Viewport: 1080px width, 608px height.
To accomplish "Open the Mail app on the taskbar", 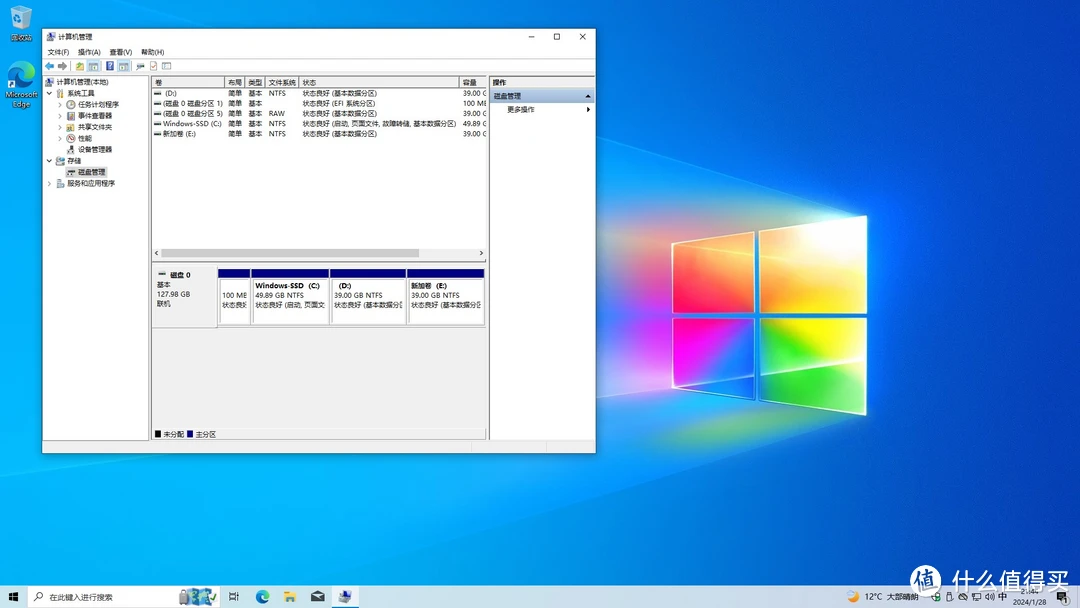I will pos(318,597).
